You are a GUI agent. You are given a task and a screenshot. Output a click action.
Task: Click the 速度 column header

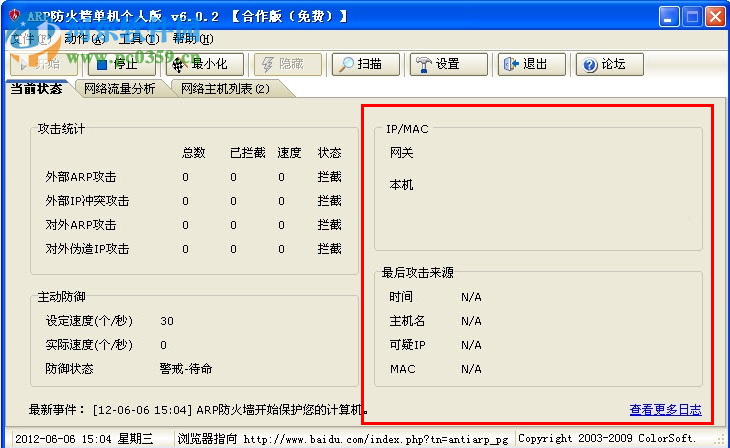[x=289, y=153]
